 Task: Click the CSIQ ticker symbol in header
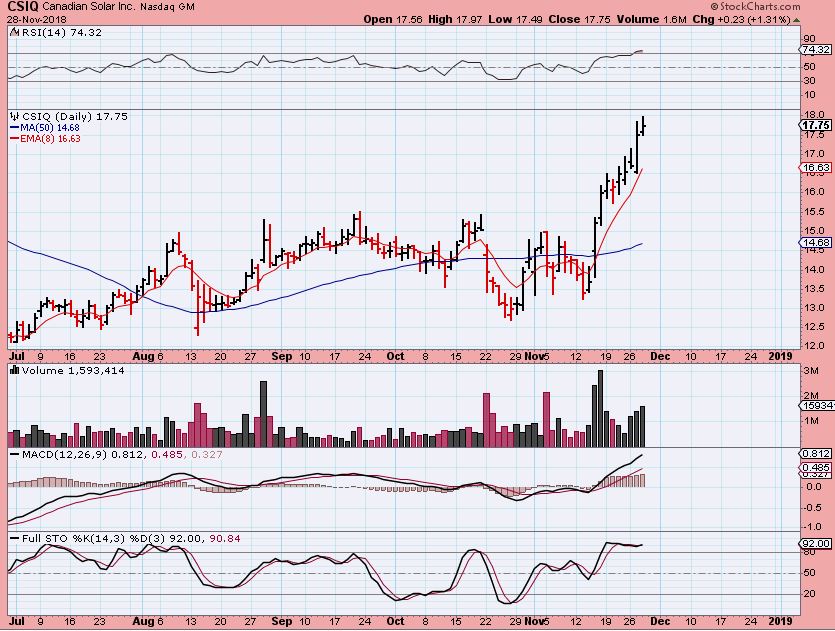[x=23, y=7]
